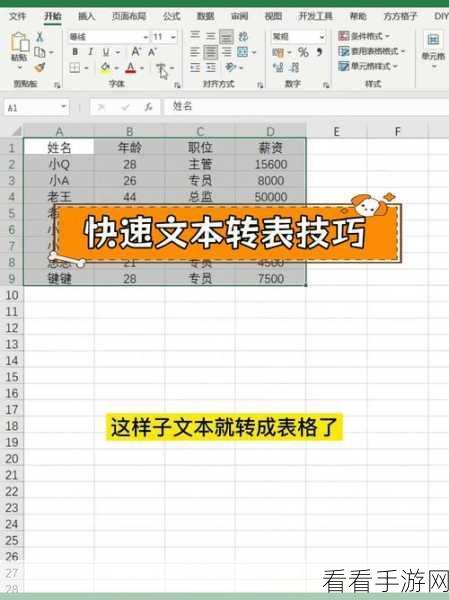449x600 pixels.
Task: Switch to the Formulas tab
Action: click(x=171, y=16)
